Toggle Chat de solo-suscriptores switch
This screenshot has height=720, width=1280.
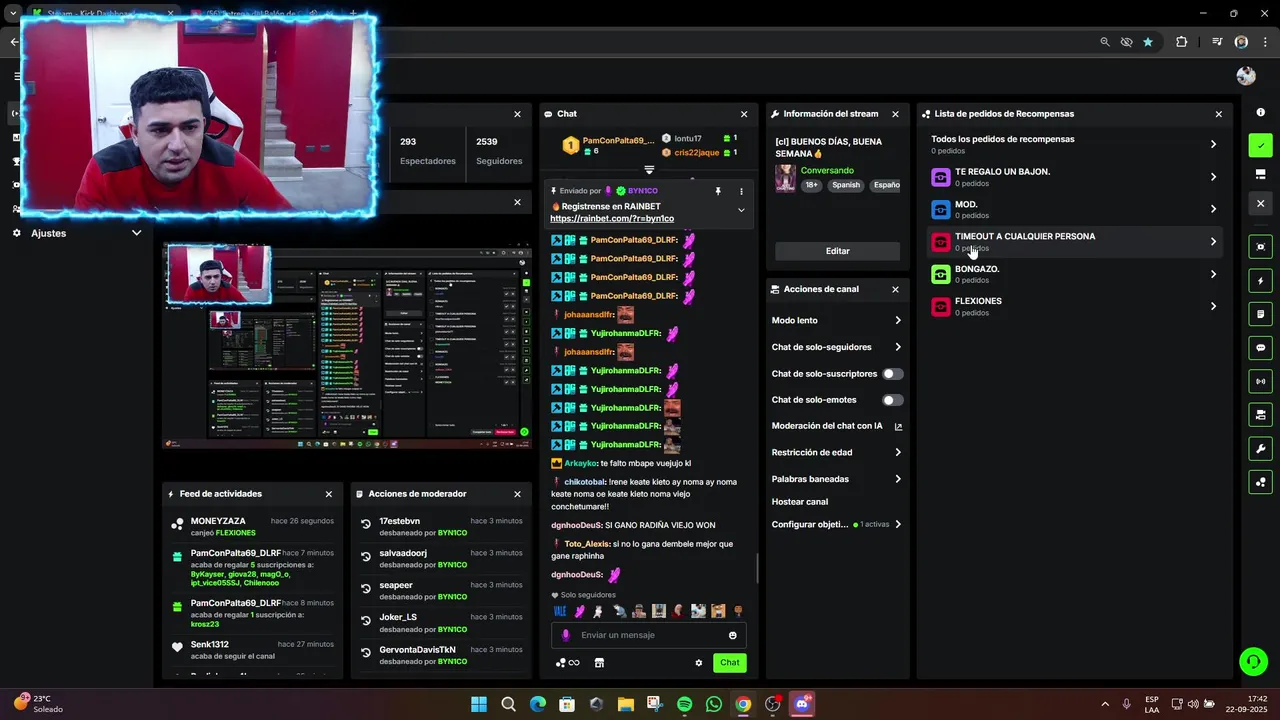point(892,374)
